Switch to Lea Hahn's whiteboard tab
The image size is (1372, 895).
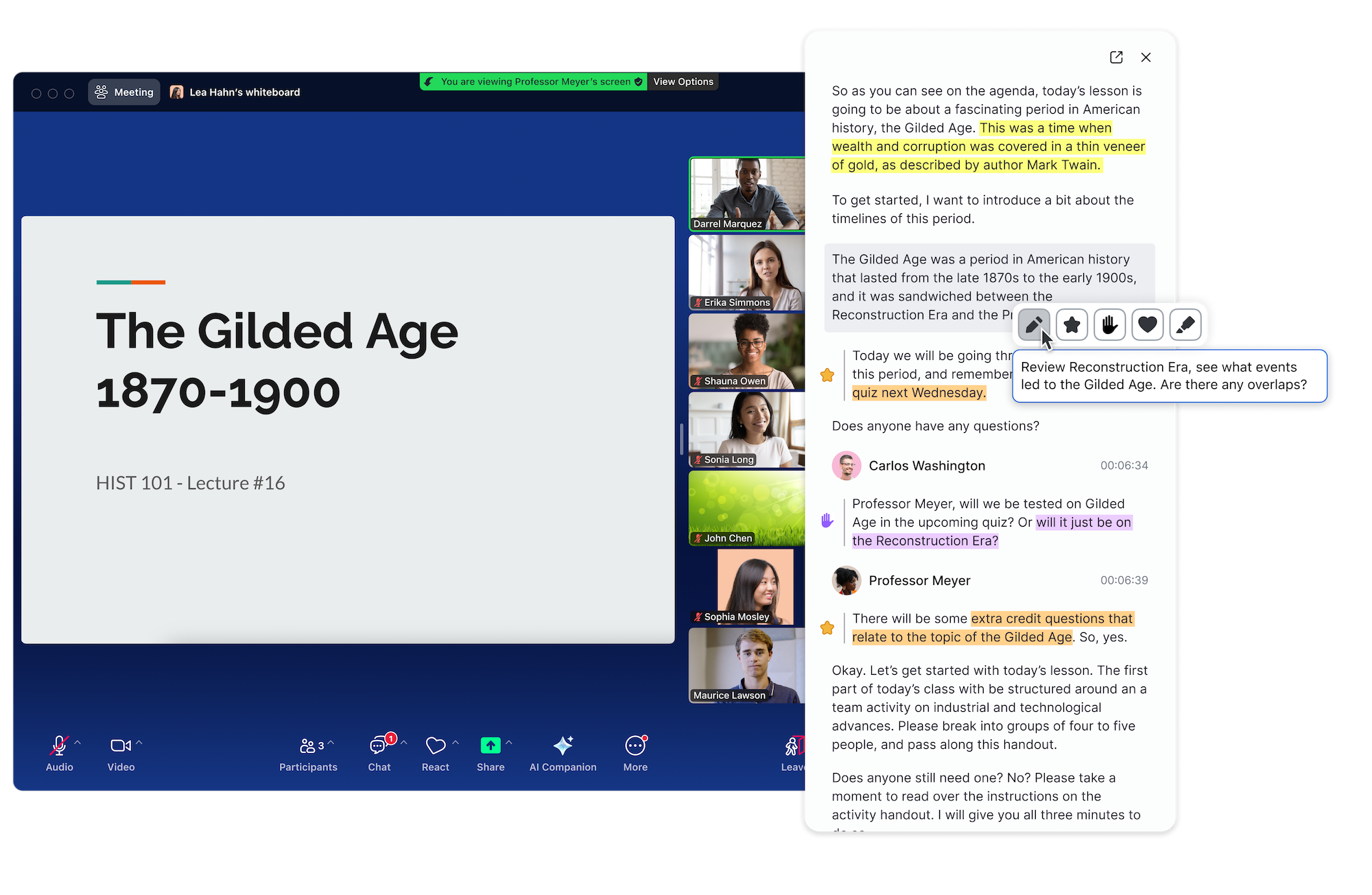coord(235,92)
